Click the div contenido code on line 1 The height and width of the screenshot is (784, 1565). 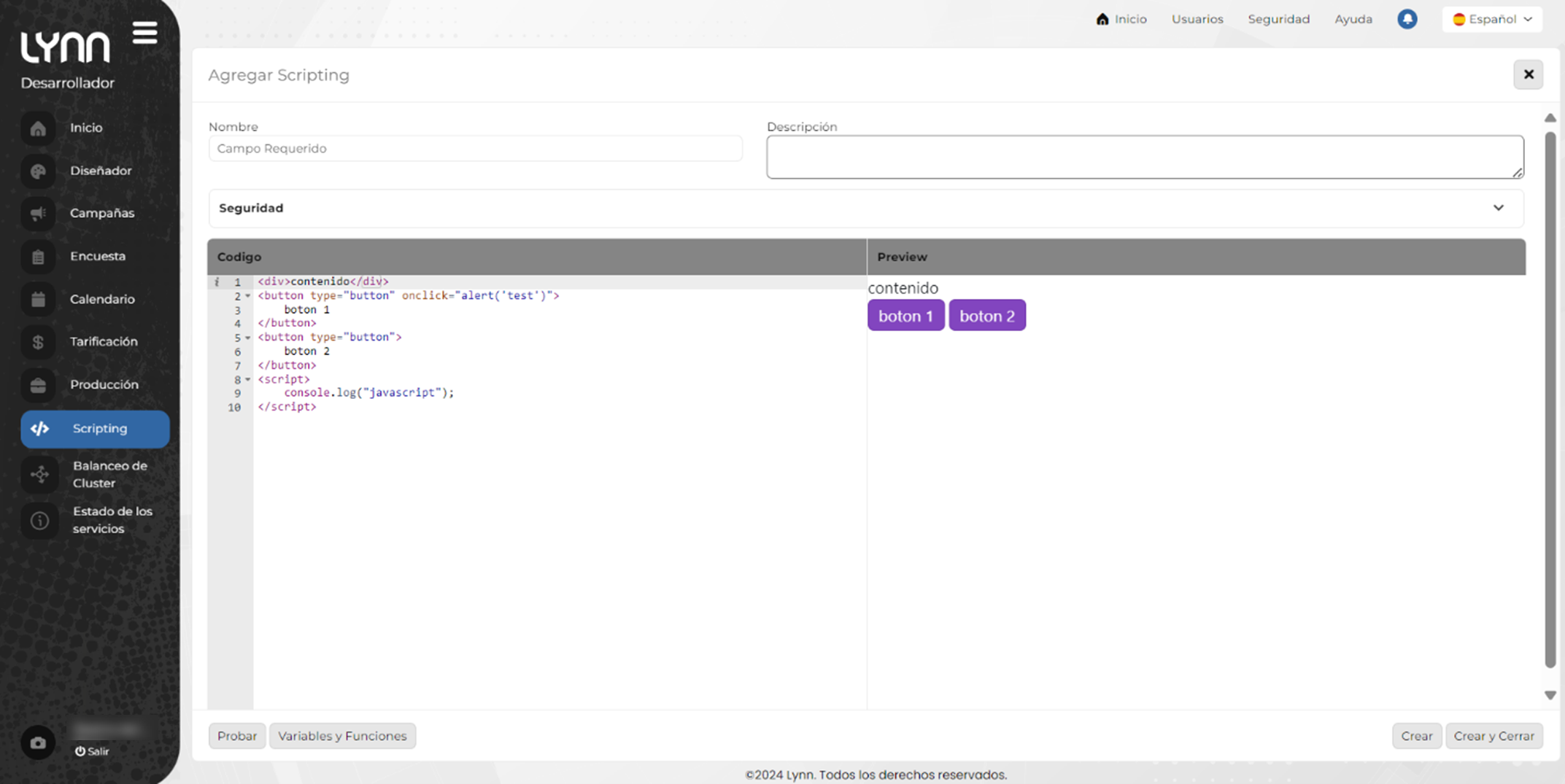coord(323,282)
